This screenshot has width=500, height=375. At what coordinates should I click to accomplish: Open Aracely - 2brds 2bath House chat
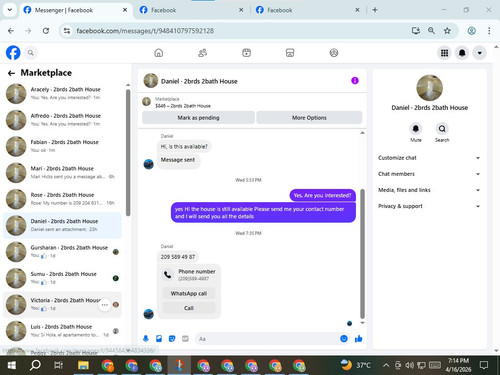click(62, 94)
